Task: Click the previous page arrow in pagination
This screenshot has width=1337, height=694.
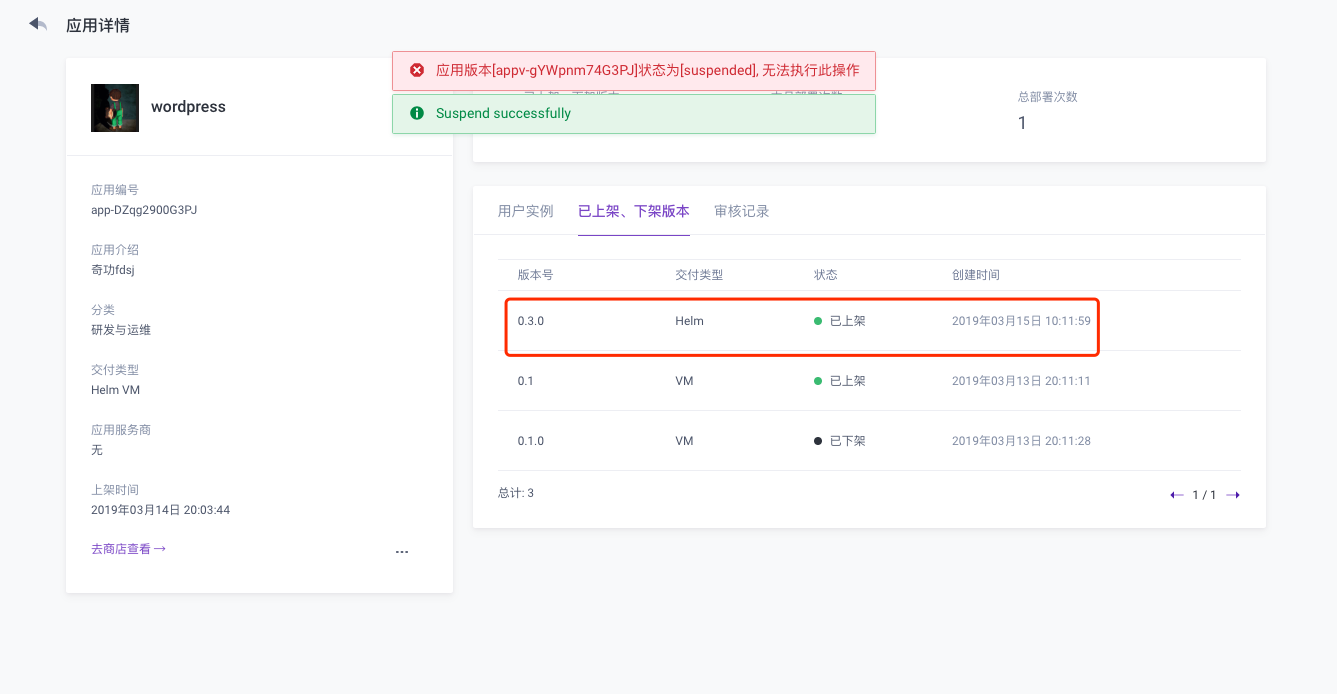Action: tap(1178, 493)
